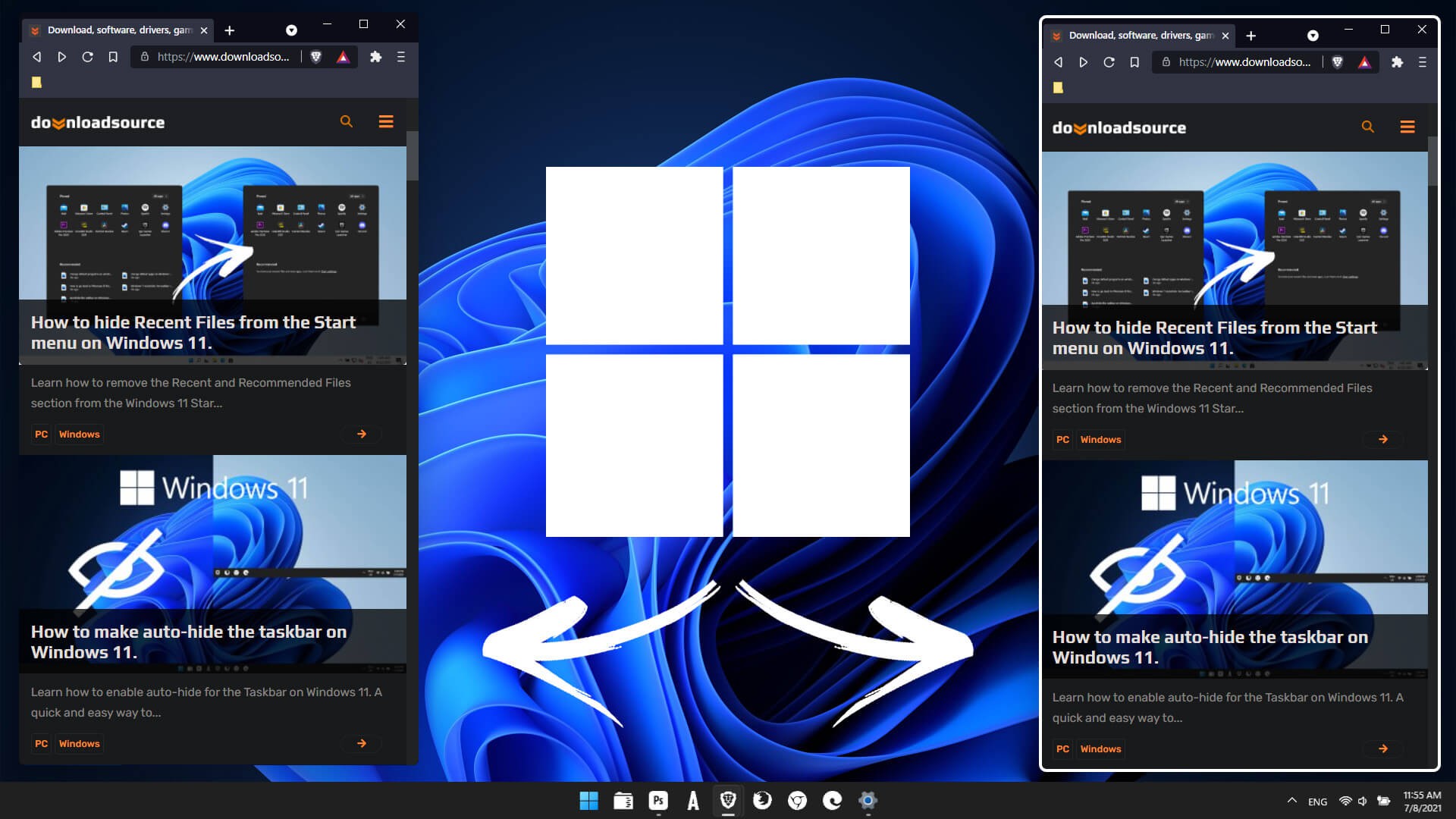Click arrow under auto-hide article, left window
Image resolution: width=1456 pixels, height=819 pixels.
coord(362,743)
